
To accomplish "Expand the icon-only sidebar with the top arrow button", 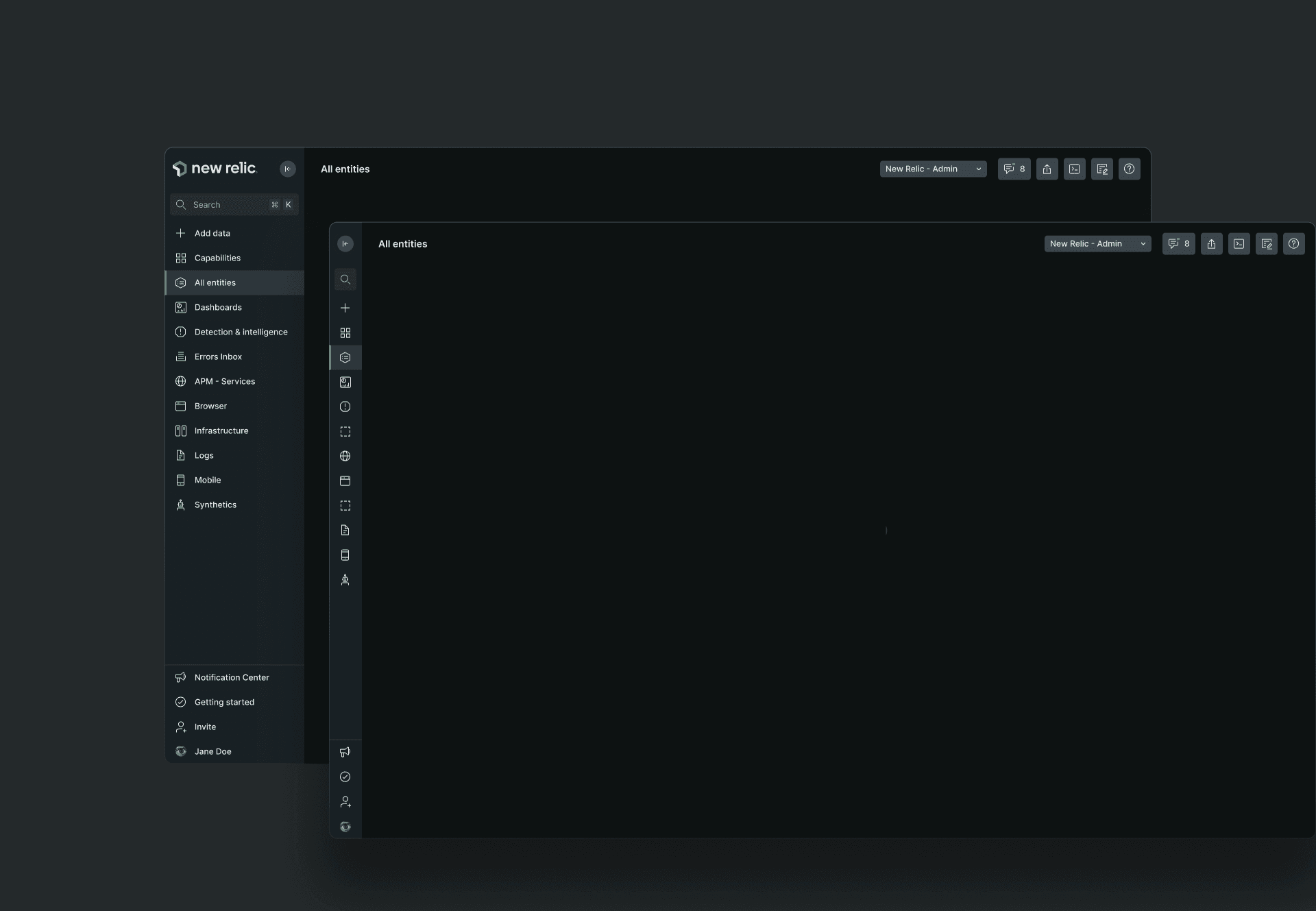I will coord(345,244).
